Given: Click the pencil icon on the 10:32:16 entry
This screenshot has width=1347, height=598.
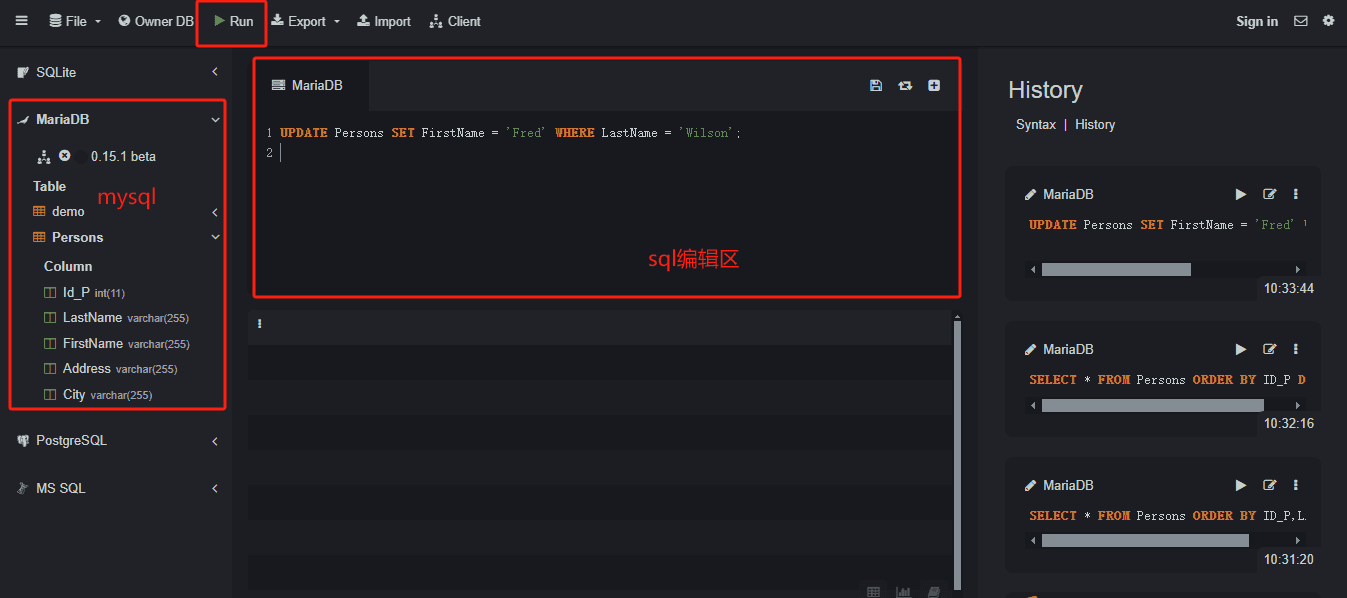Looking at the screenshot, I should [x=1031, y=349].
